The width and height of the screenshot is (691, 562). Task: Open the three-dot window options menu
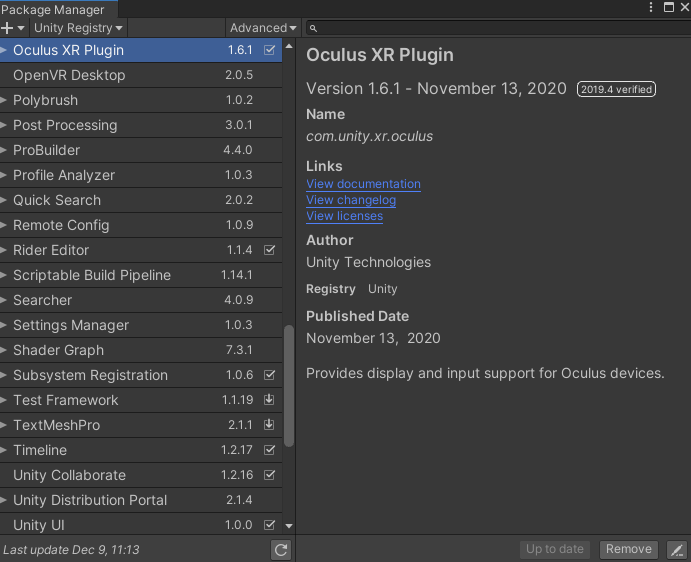650,7
